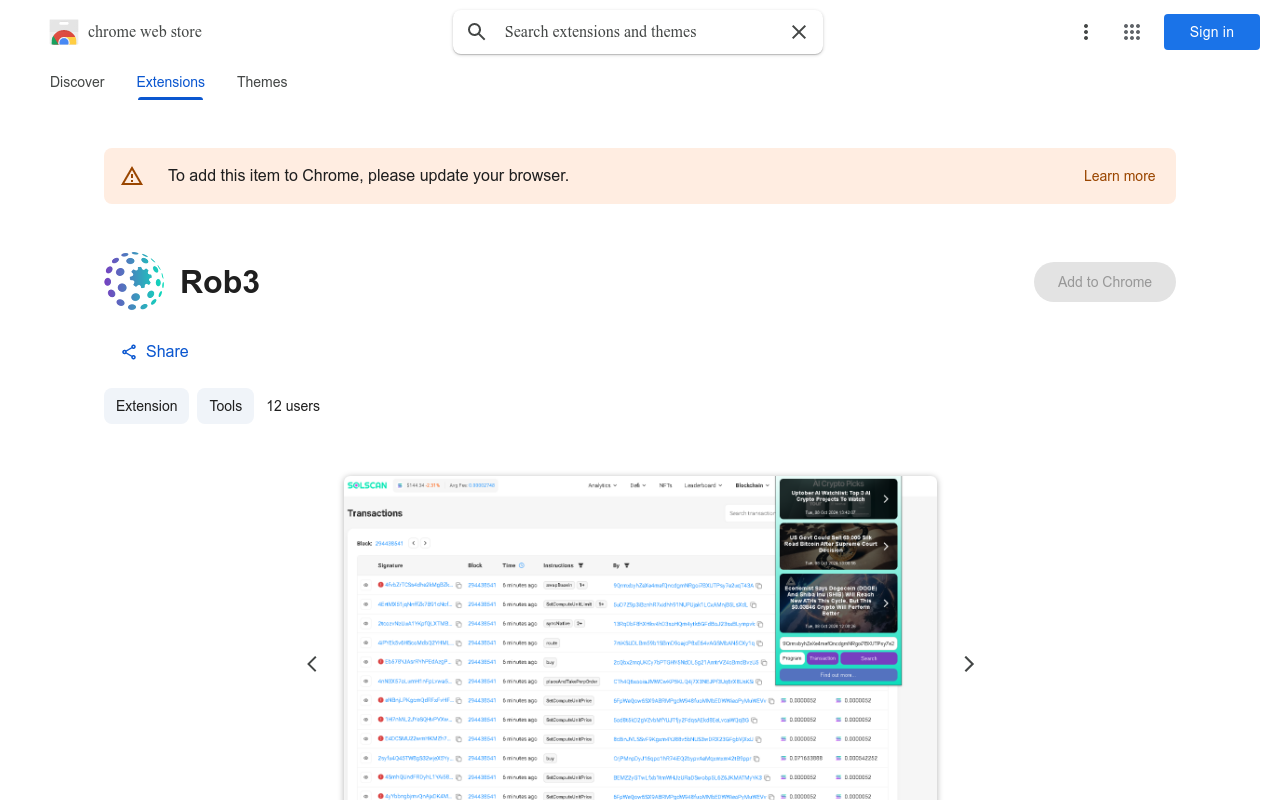Clear the search box with X icon
The width and height of the screenshot is (1280, 800).
799,32
